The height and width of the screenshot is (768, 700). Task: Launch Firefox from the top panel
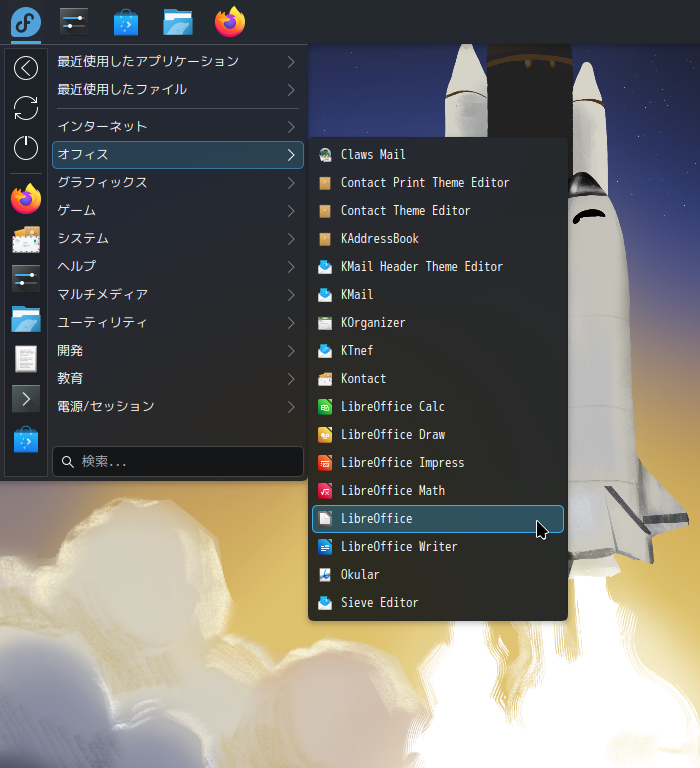tap(230, 22)
